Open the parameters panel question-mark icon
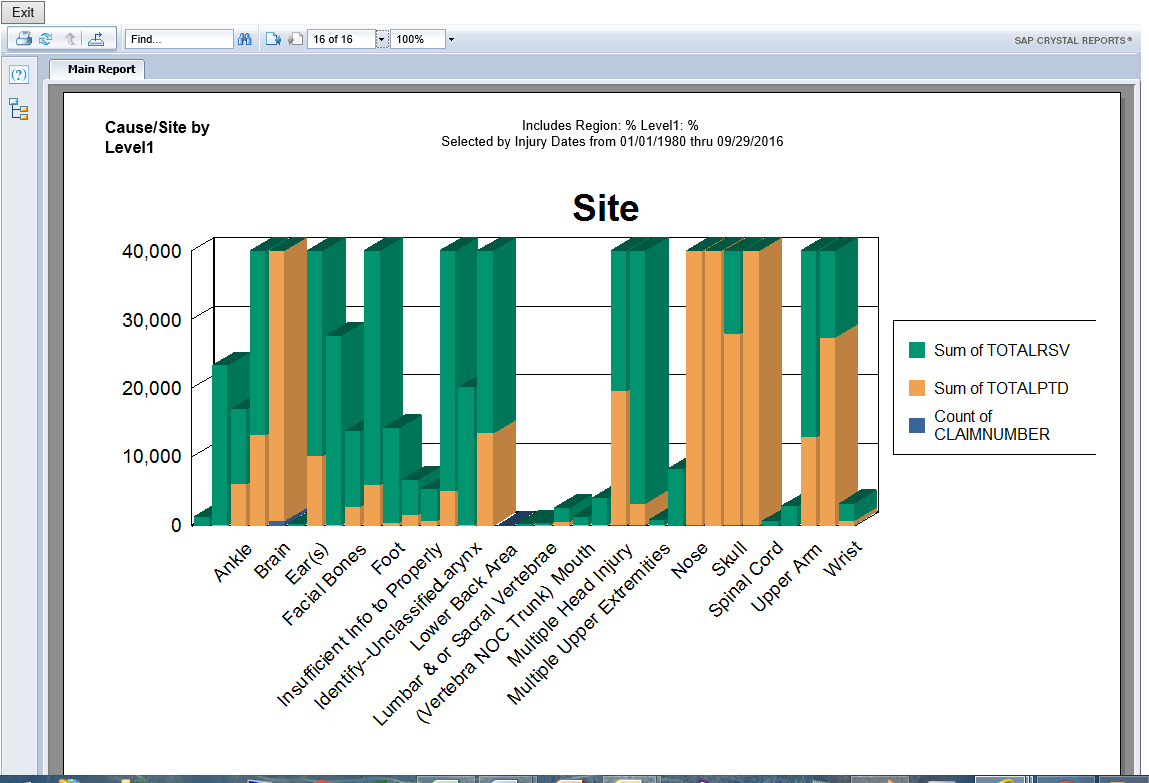Image resolution: width=1149 pixels, height=783 pixels. (19, 75)
